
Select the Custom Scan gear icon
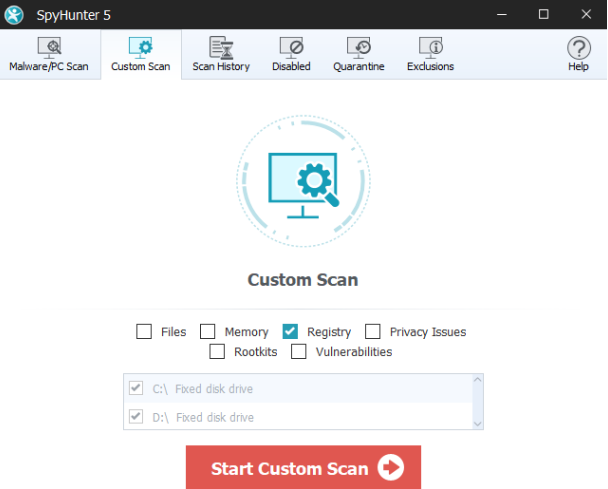141,47
